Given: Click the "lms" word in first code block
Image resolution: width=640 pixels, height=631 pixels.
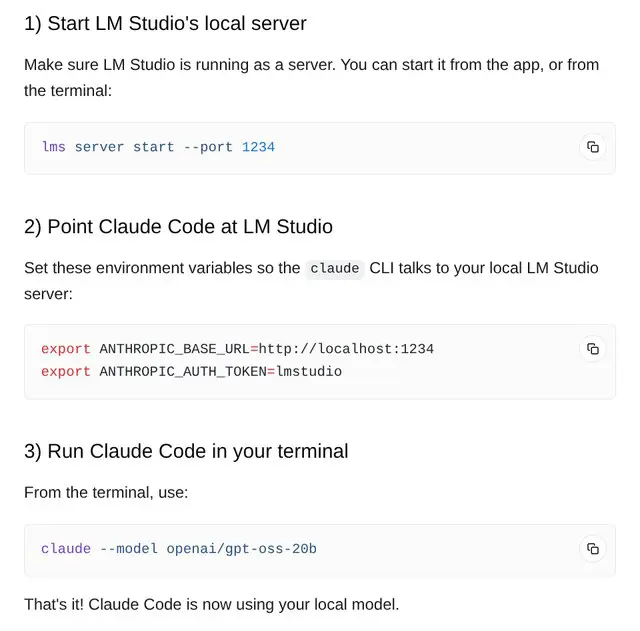Looking at the screenshot, I should coord(53,147).
